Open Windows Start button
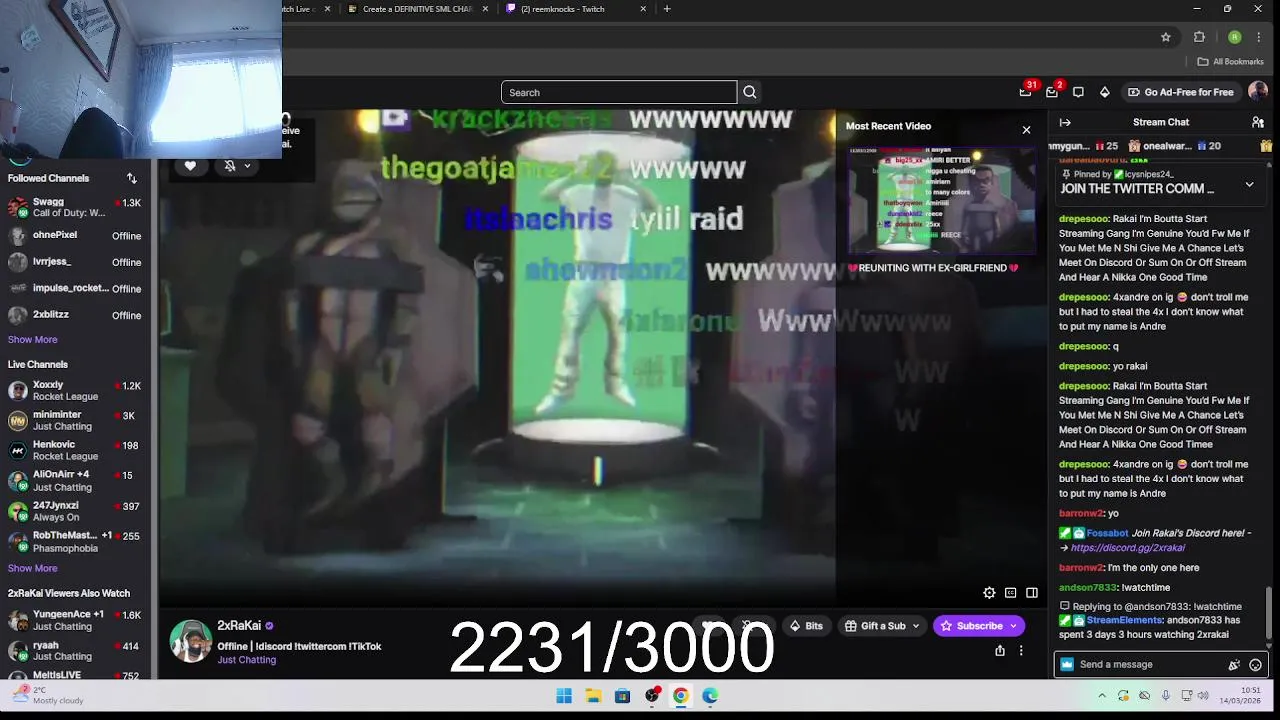1280x720 pixels. [x=564, y=696]
